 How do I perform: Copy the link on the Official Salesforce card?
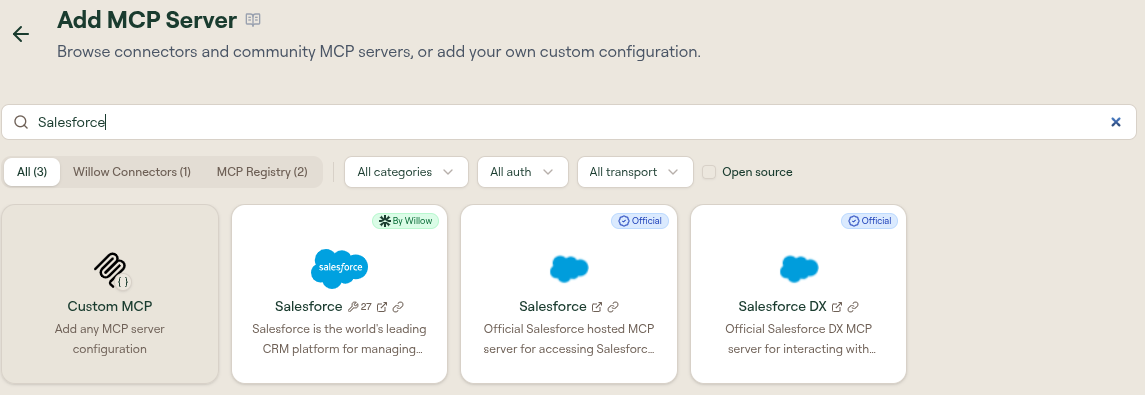[613, 307]
